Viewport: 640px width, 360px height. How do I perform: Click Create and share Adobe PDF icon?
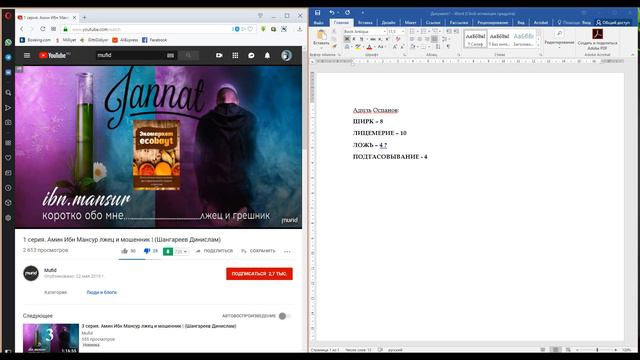pos(598,34)
